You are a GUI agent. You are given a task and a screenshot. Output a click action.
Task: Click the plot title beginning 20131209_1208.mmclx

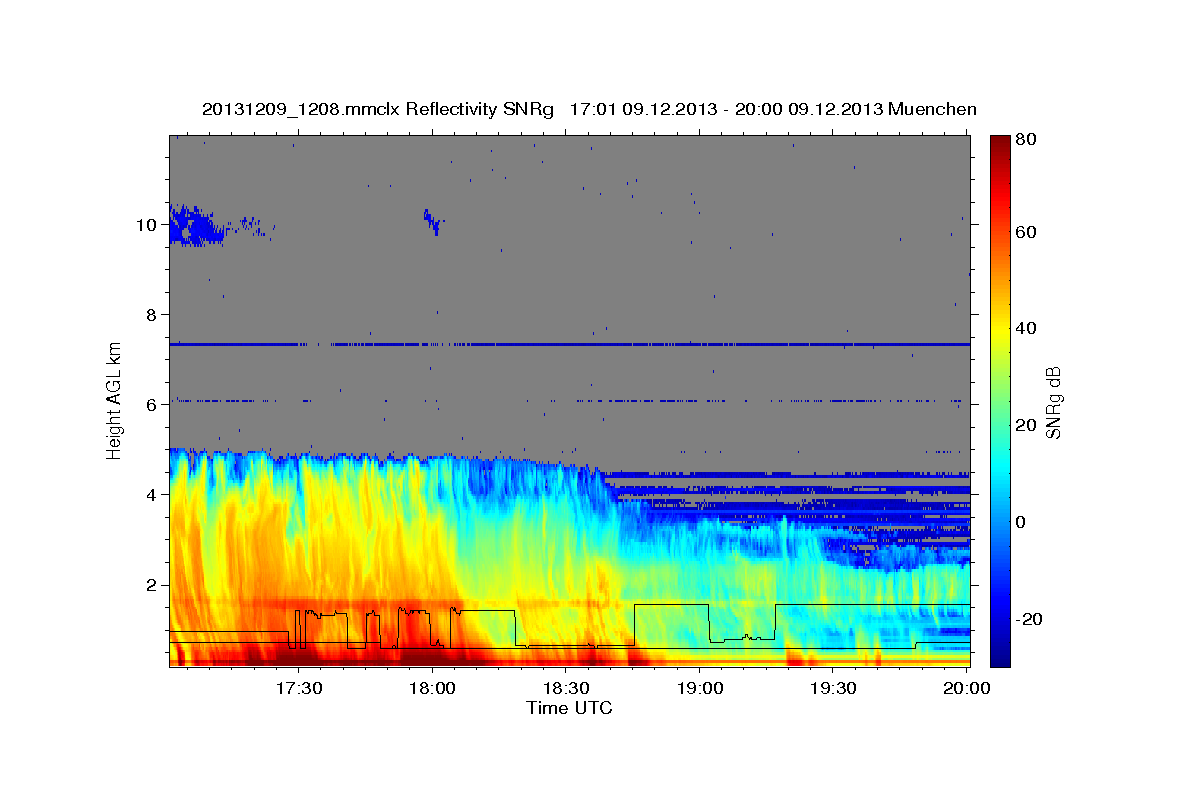click(589, 109)
